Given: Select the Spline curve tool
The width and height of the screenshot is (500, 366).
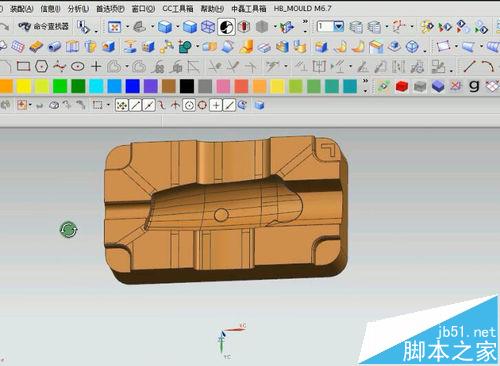Looking at the screenshot, I should tap(59, 66).
